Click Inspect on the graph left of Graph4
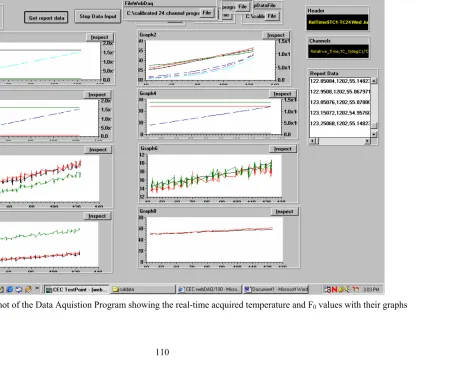Screen dimensions: 468x385 click(97, 95)
